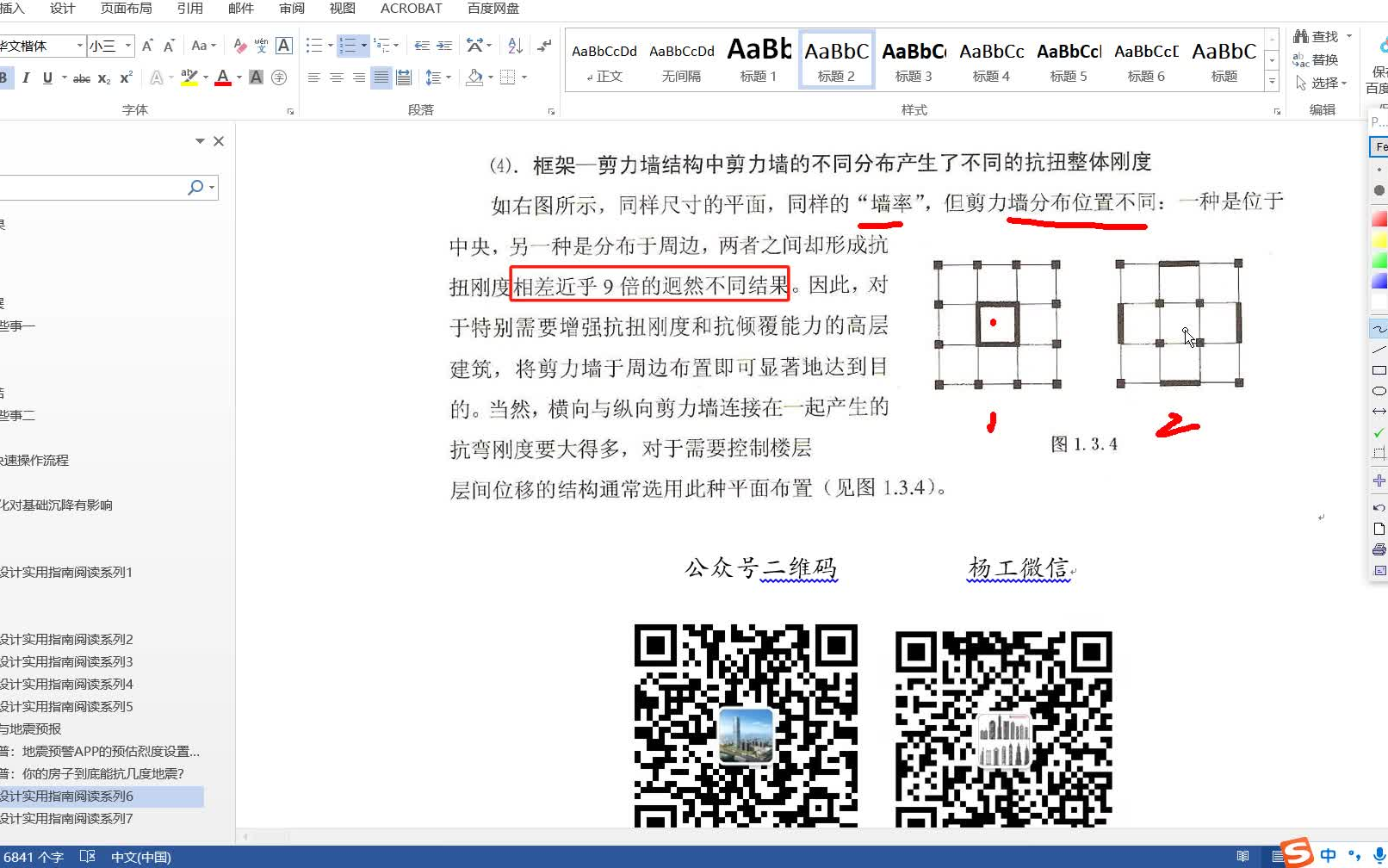Grow the font size with A-up icon

[147, 46]
